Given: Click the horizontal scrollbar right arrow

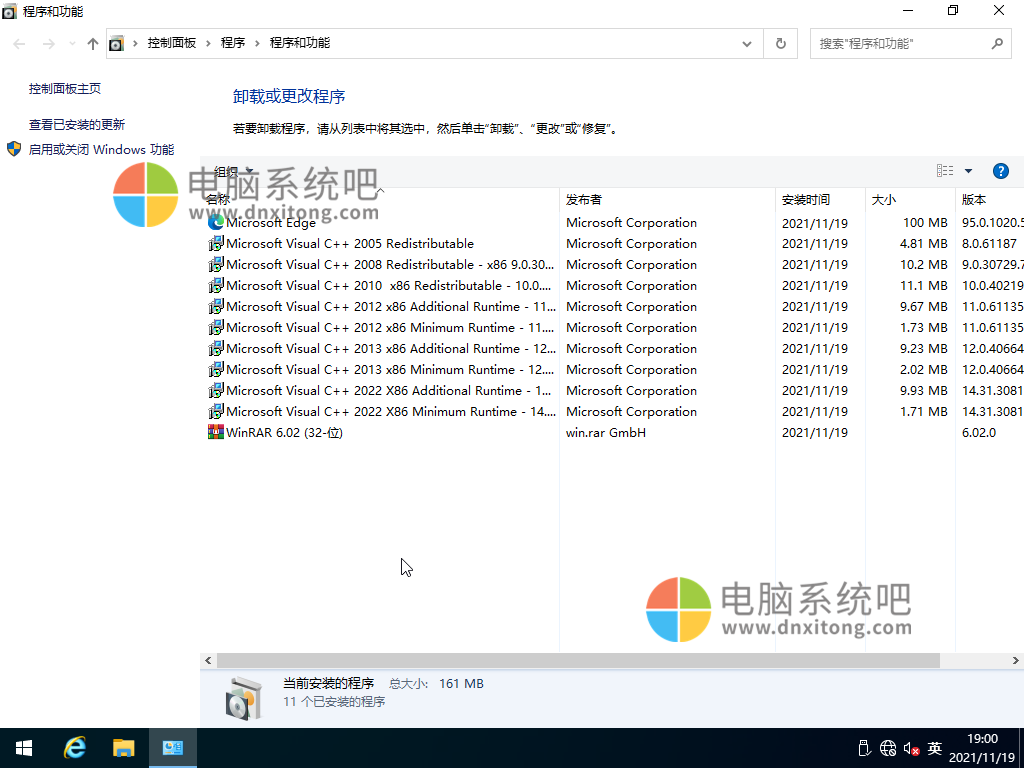Looking at the screenshot, I should coord(1016,661).
